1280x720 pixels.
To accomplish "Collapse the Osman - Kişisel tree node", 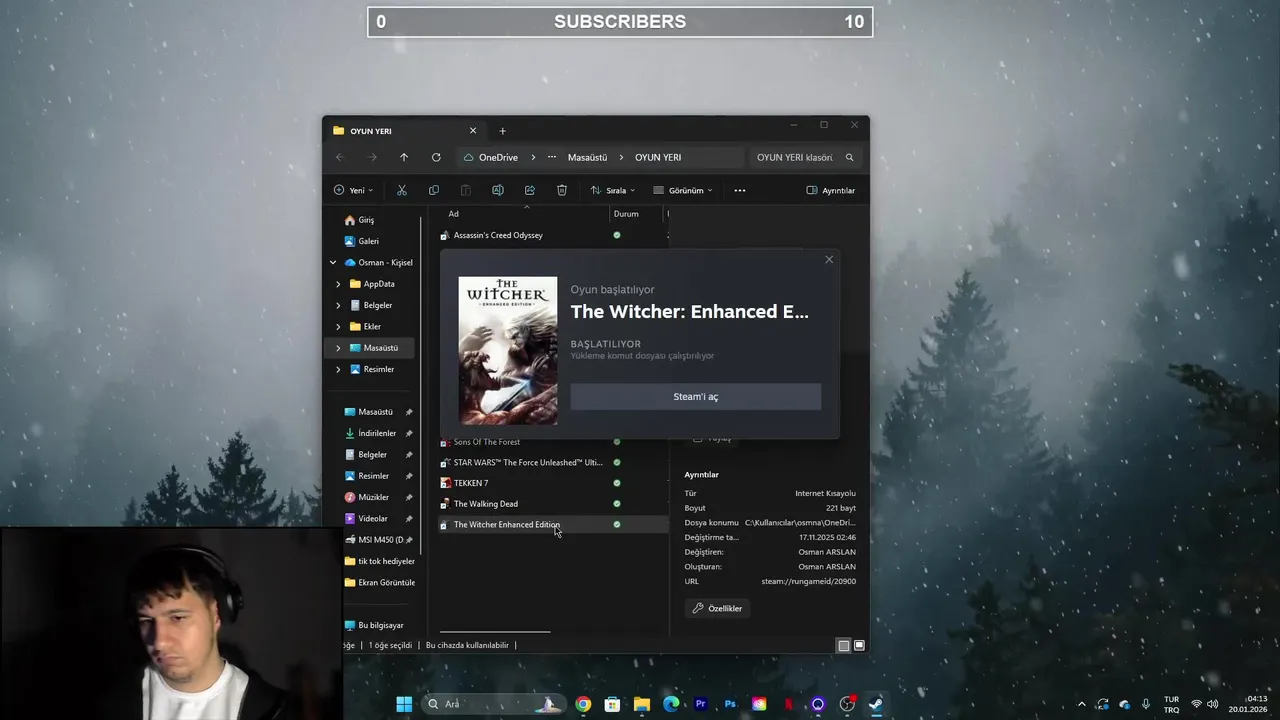I will pyautogui.click(x=333, y=263).
